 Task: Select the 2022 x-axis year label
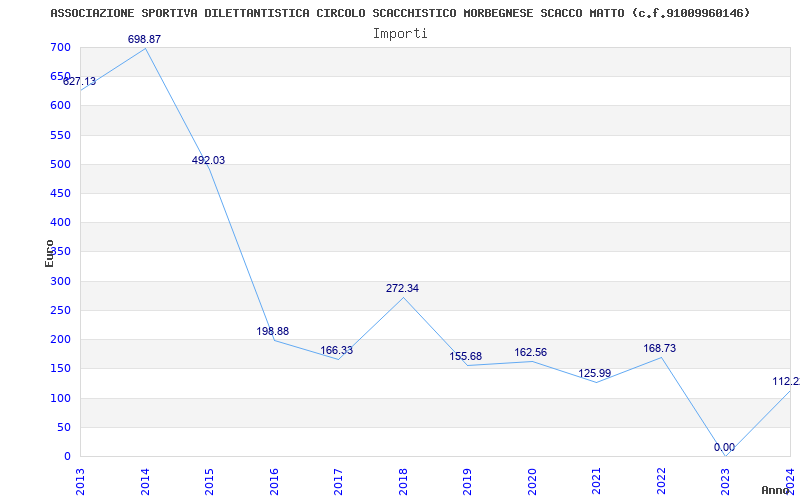tap(661, 481)
